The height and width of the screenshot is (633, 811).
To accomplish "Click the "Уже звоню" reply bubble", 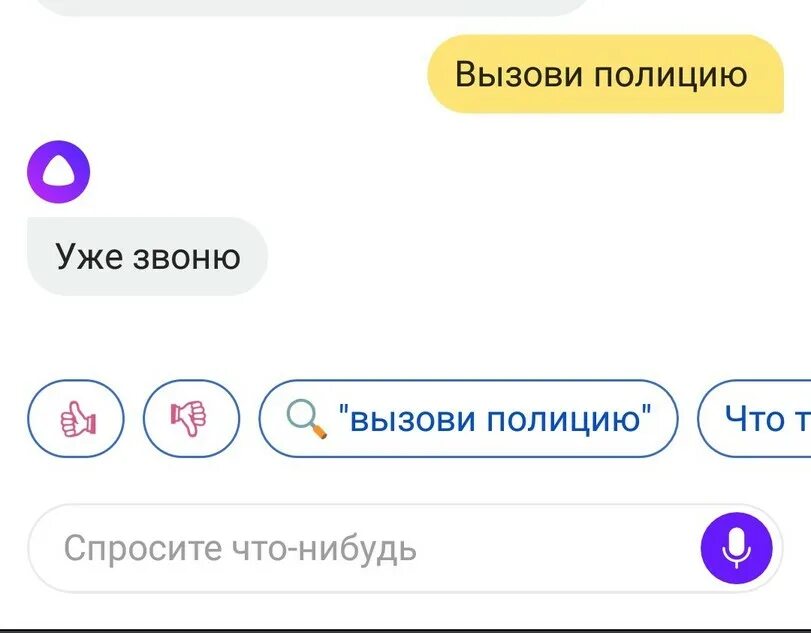I will [147, 257].
